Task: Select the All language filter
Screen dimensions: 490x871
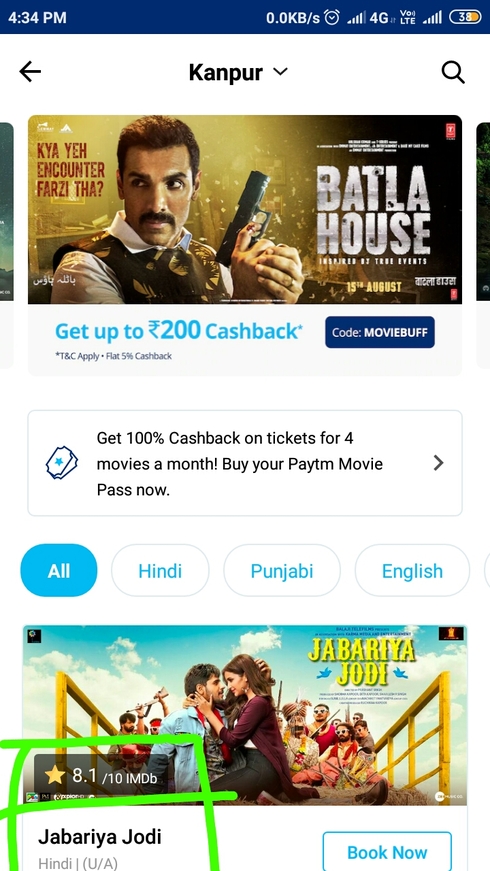Action: [59, 570]
